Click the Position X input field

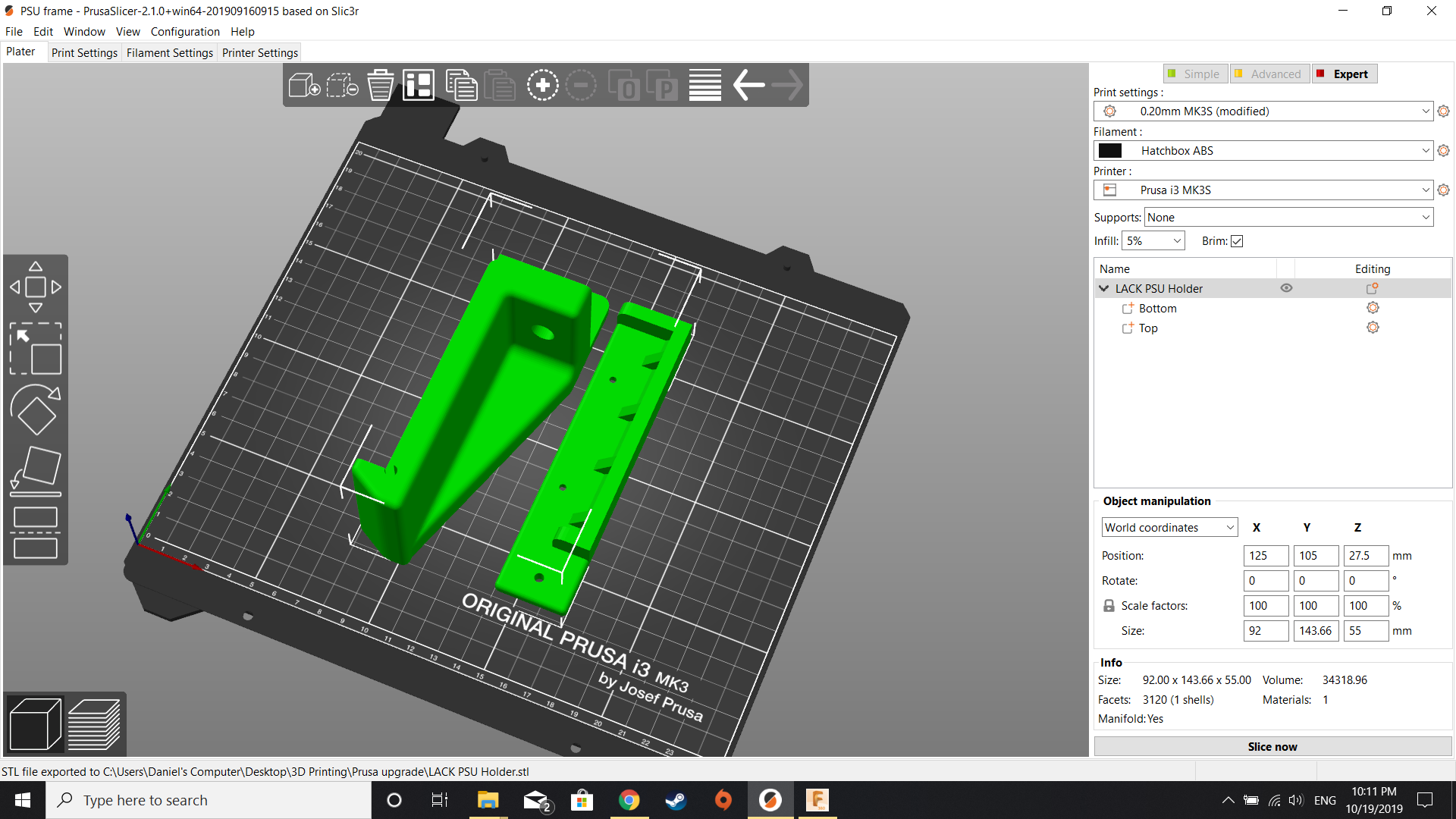pyautogui.click(x=1266, y=556)
